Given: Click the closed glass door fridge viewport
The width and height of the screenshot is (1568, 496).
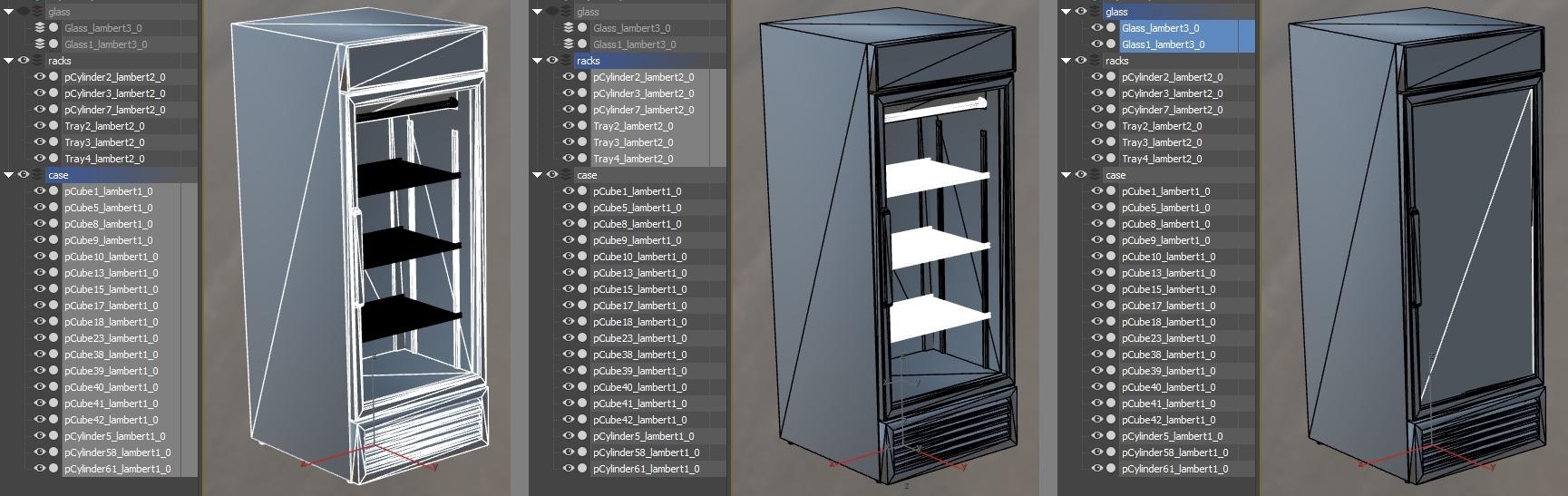Looking at the screenshot, I should [1417, 248].
